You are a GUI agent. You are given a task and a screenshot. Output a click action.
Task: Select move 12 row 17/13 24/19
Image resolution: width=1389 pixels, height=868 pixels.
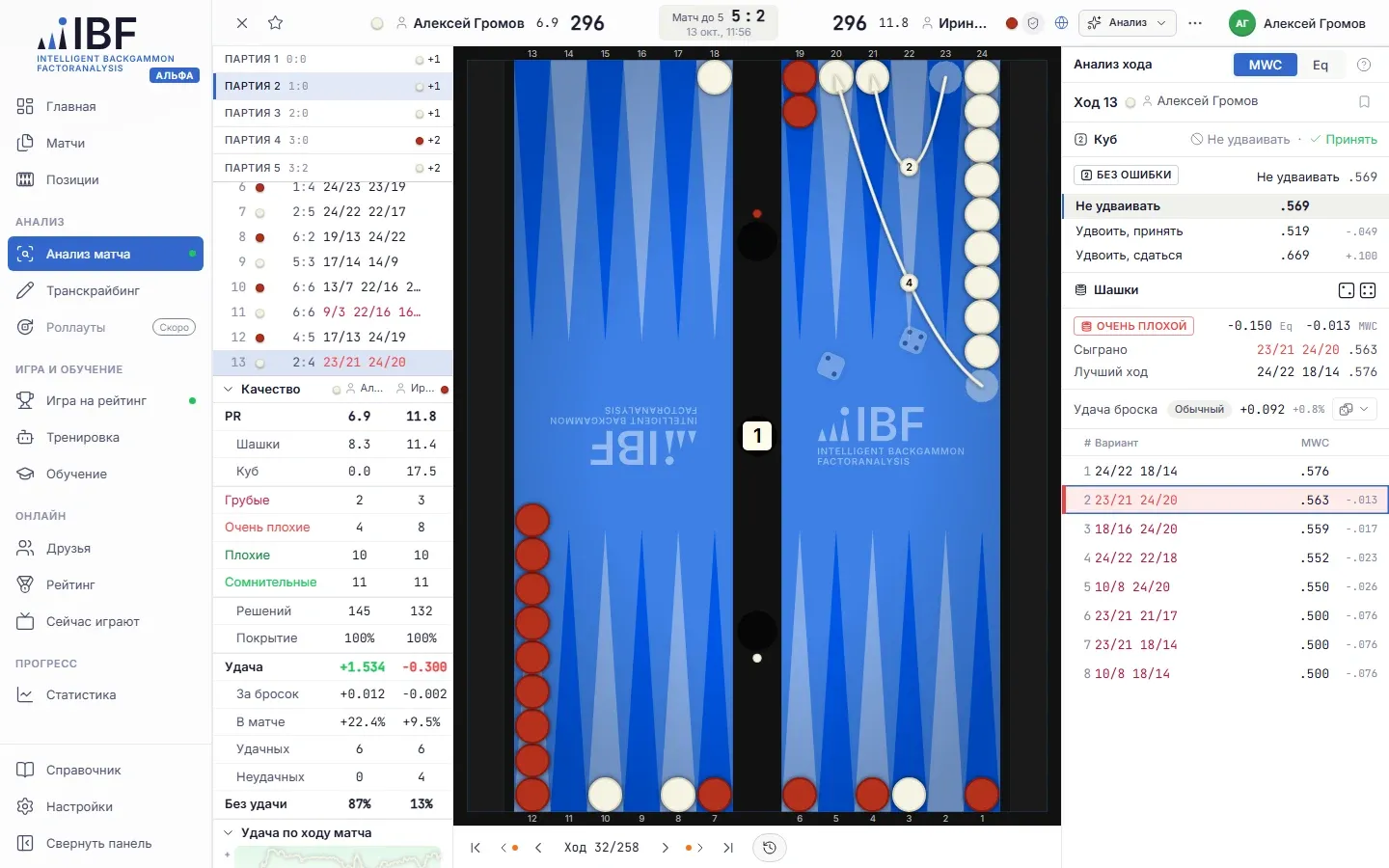pyautogui.click(x=333, y=338)
